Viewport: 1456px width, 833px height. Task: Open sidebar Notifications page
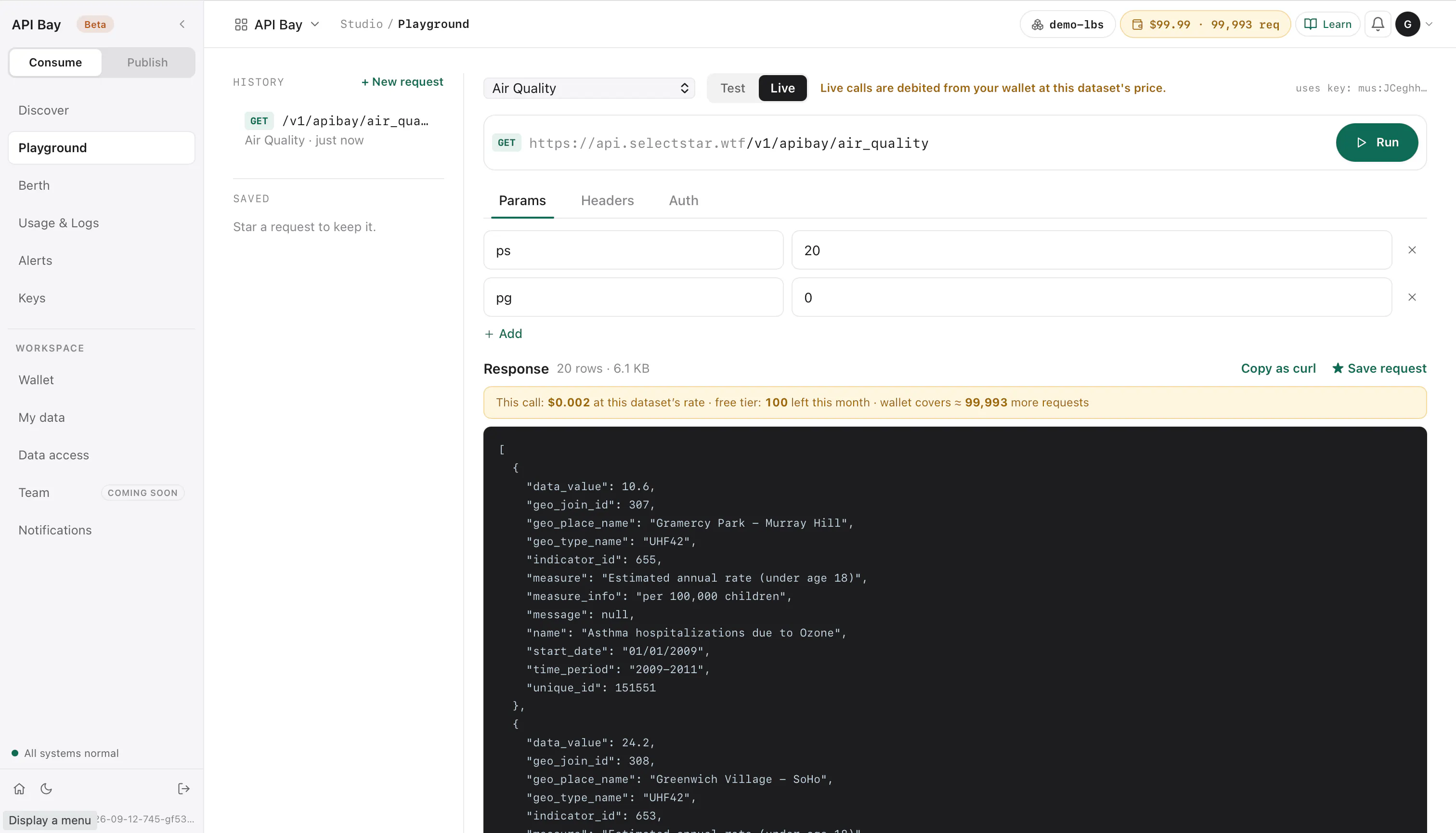102,530
